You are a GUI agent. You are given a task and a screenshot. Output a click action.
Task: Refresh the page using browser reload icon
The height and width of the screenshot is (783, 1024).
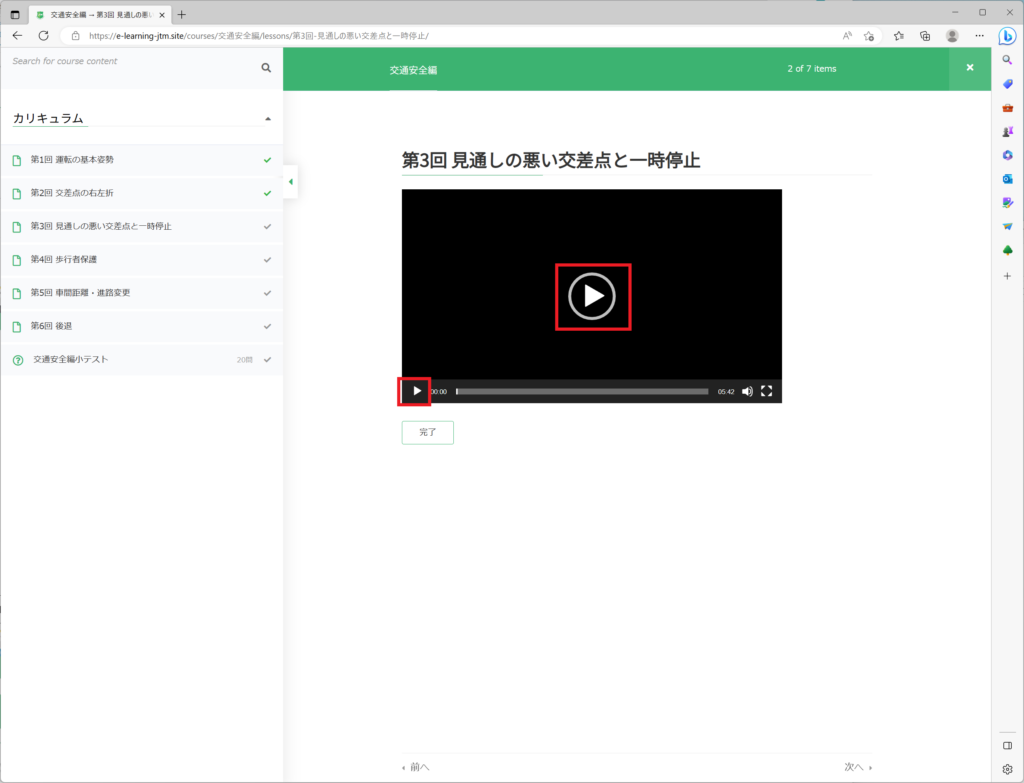click(43, 35)
